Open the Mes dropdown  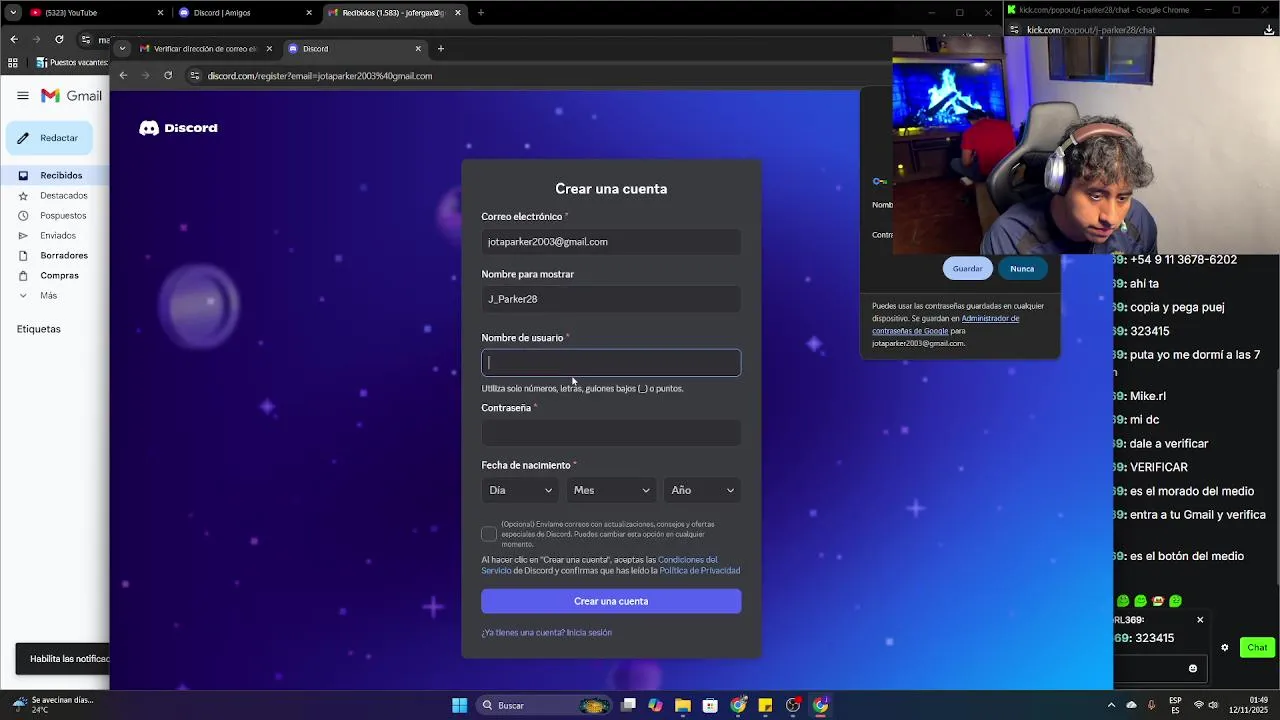click(611, 490)
